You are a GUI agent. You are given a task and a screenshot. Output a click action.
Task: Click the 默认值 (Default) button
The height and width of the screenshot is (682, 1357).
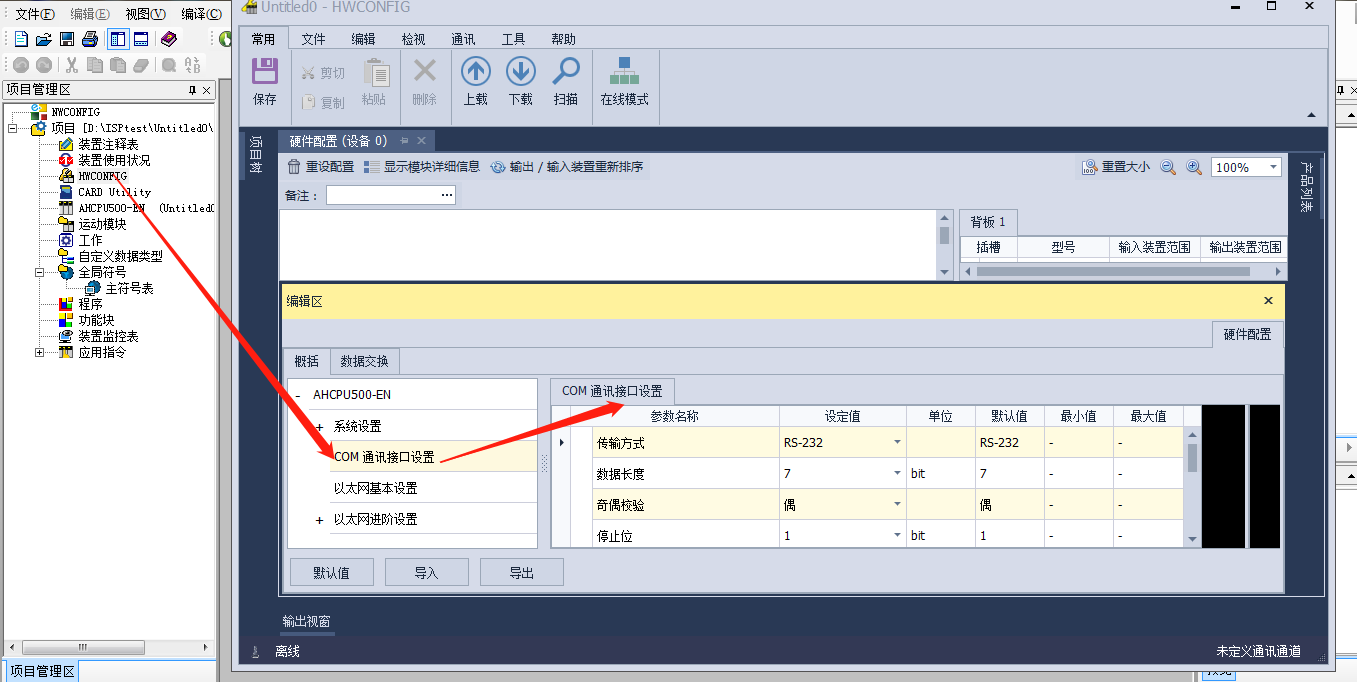pyautogui.click(x=331, y=573)
